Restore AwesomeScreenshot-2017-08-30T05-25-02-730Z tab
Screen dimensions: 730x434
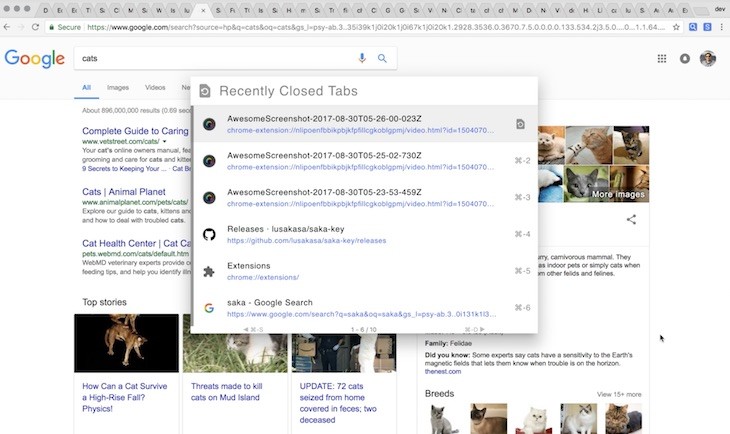[x=365, y=161]
